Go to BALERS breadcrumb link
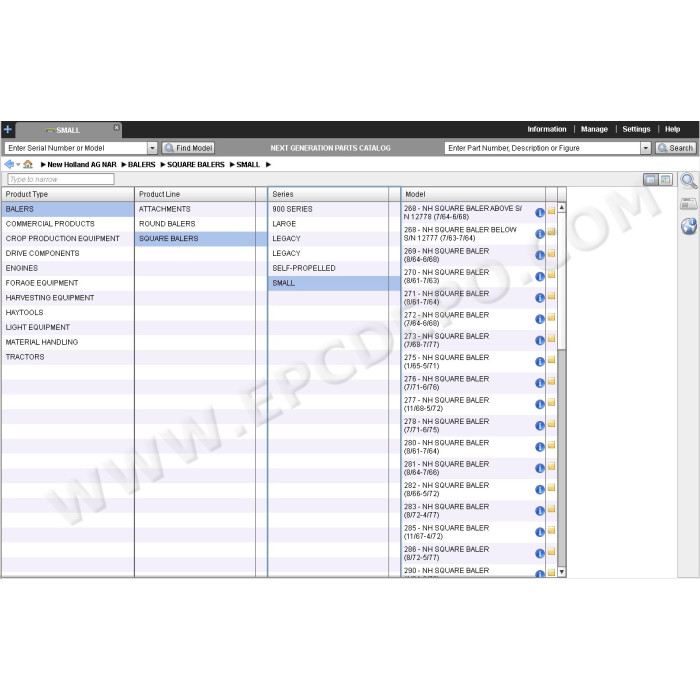This screenshot has height=700, width=700. (142, 165)
